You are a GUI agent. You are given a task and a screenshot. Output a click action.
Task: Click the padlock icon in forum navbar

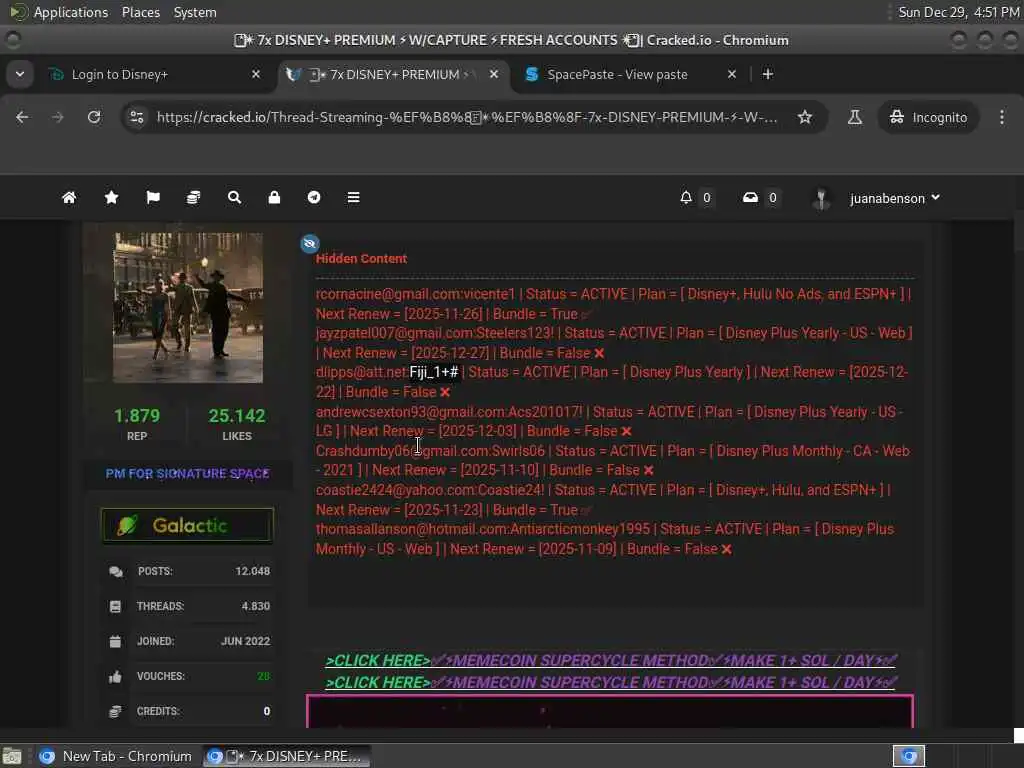[x=274, y=197]
